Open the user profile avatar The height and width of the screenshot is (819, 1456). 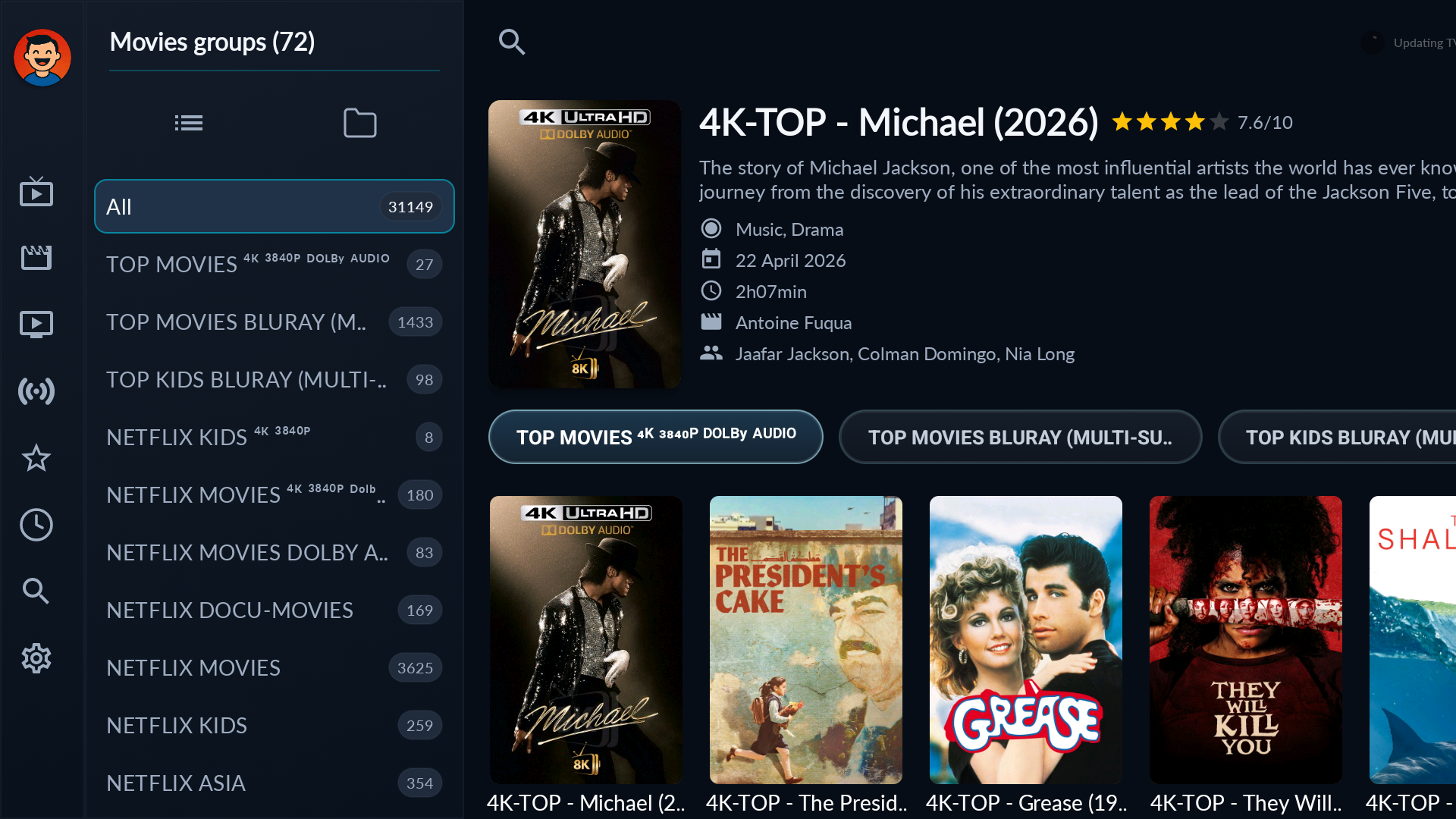pos(42,58)
